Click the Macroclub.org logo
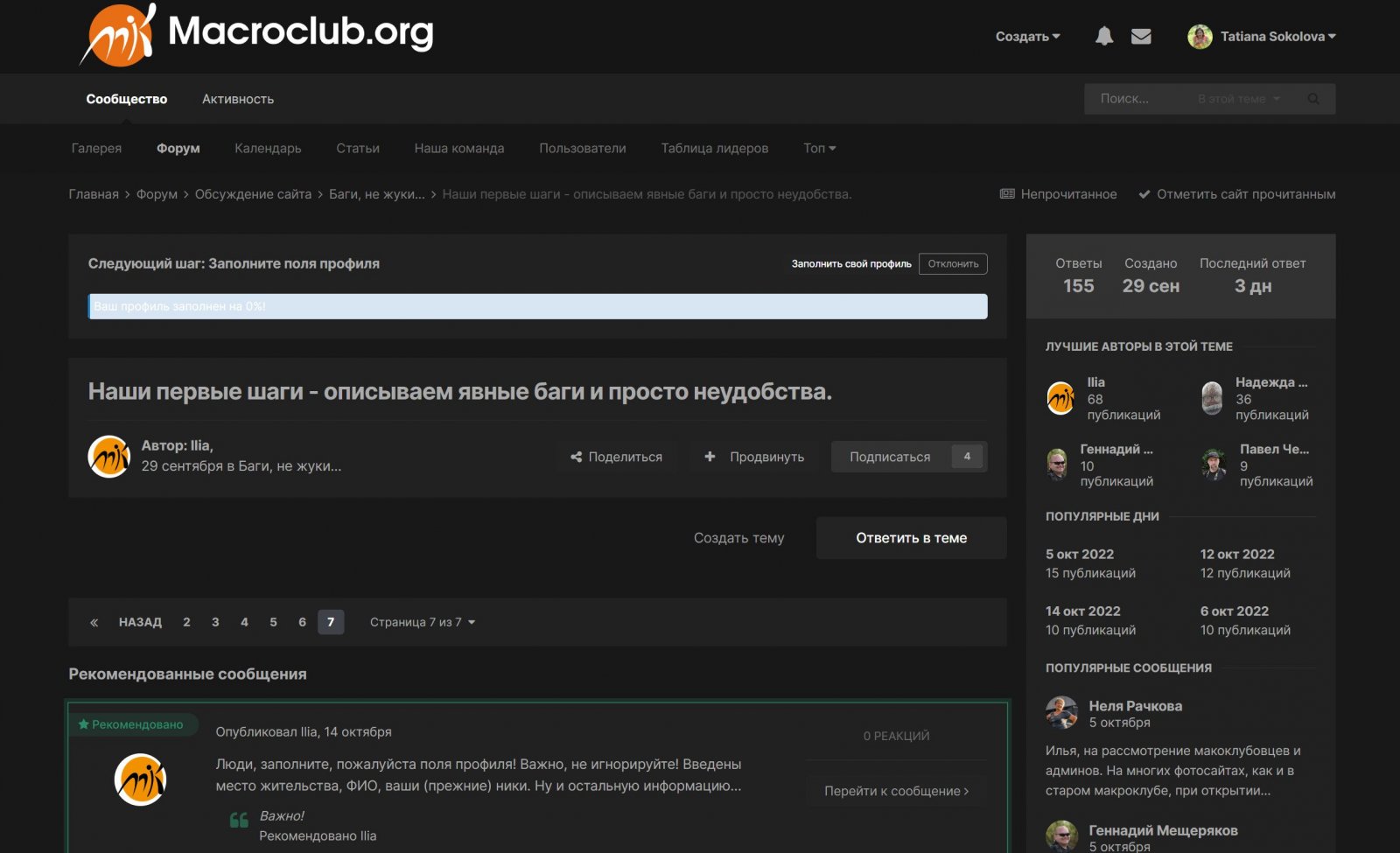Image resolution: width=1400 pixels, height=853 pixels. (257, 34)
